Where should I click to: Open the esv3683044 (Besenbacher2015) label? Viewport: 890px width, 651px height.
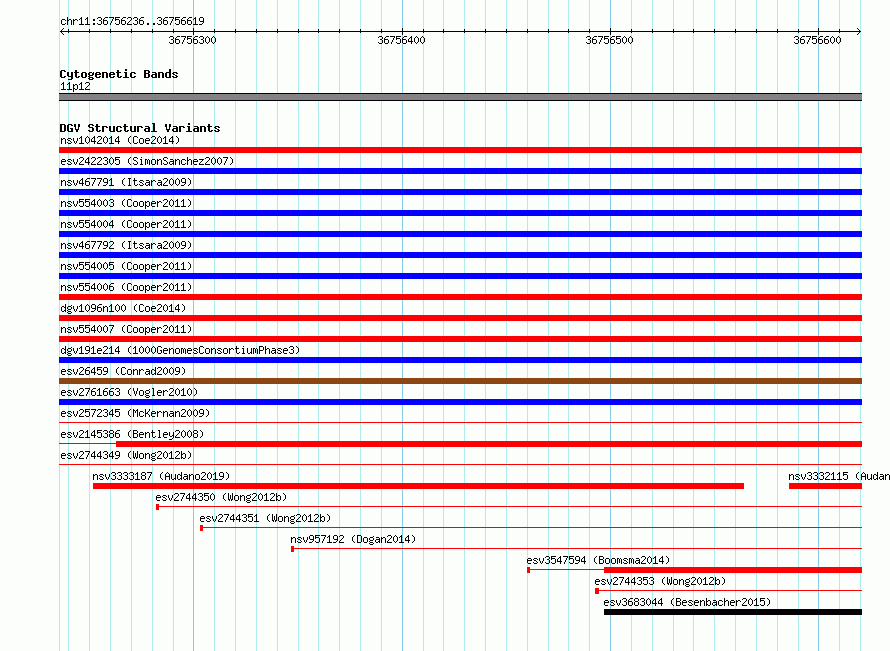(687, 602)
